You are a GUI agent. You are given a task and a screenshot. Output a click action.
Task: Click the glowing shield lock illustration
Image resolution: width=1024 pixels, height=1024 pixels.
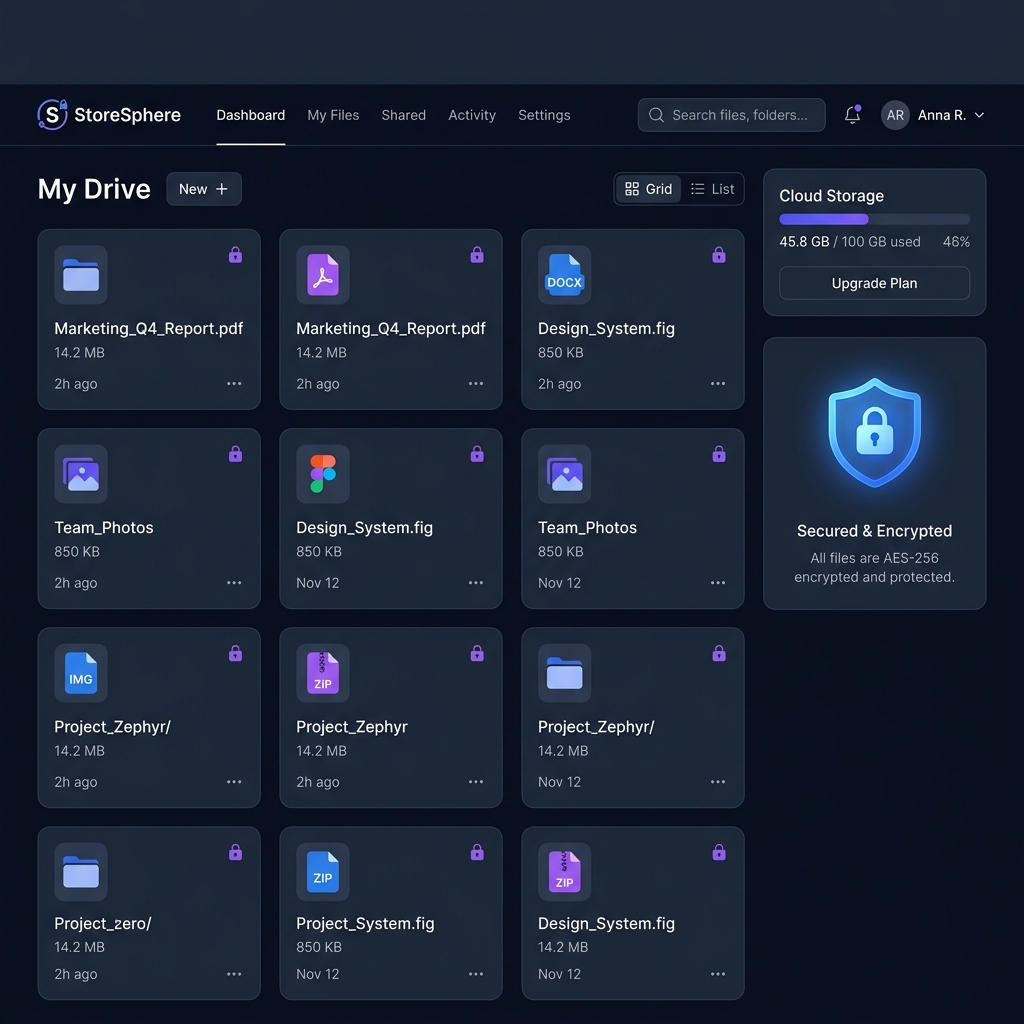[874, 432]
